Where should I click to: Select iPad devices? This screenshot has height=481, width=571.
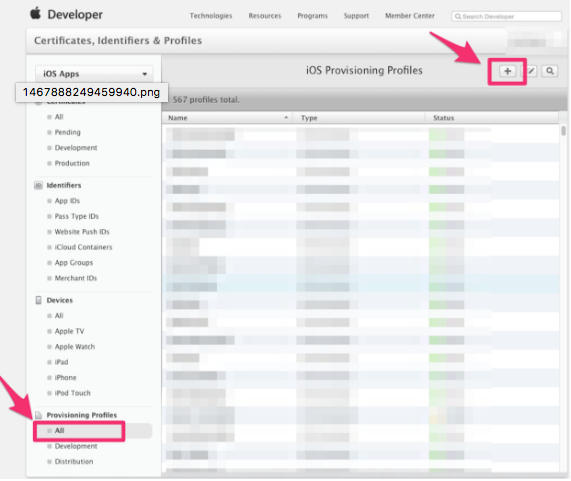click(x=61, y=362)
